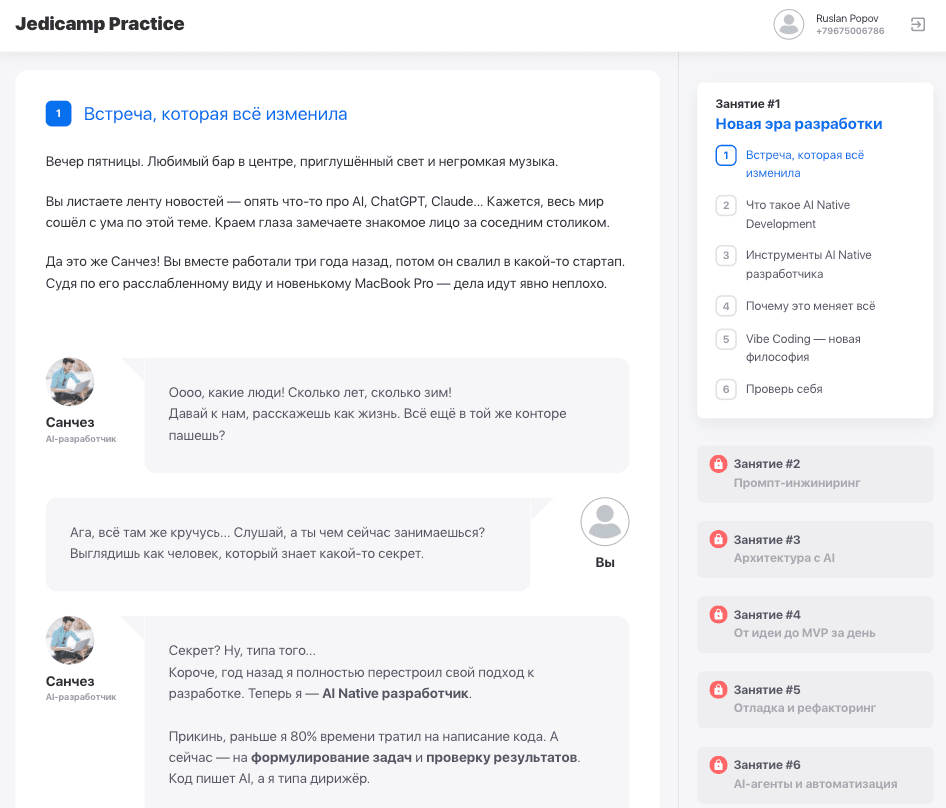Expand the Промпт-инжиниринг lesson card
The image size is (946, 808).
815,474
